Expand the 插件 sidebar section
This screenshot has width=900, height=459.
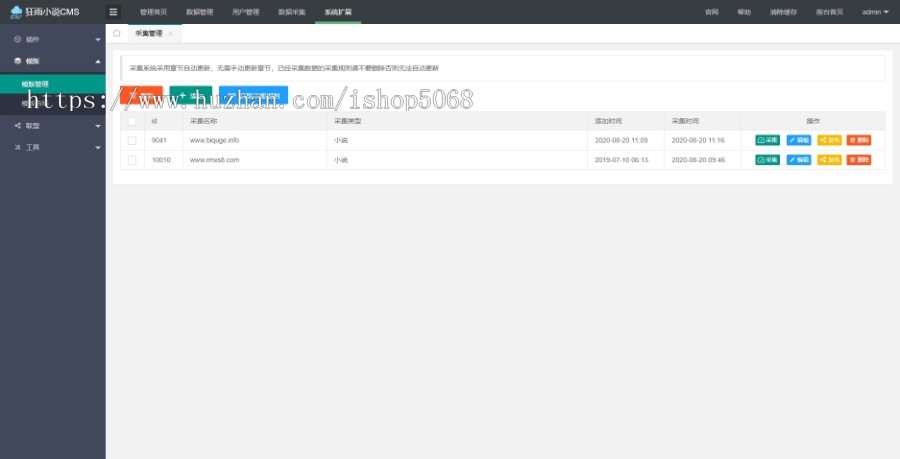tap(53, 39)
